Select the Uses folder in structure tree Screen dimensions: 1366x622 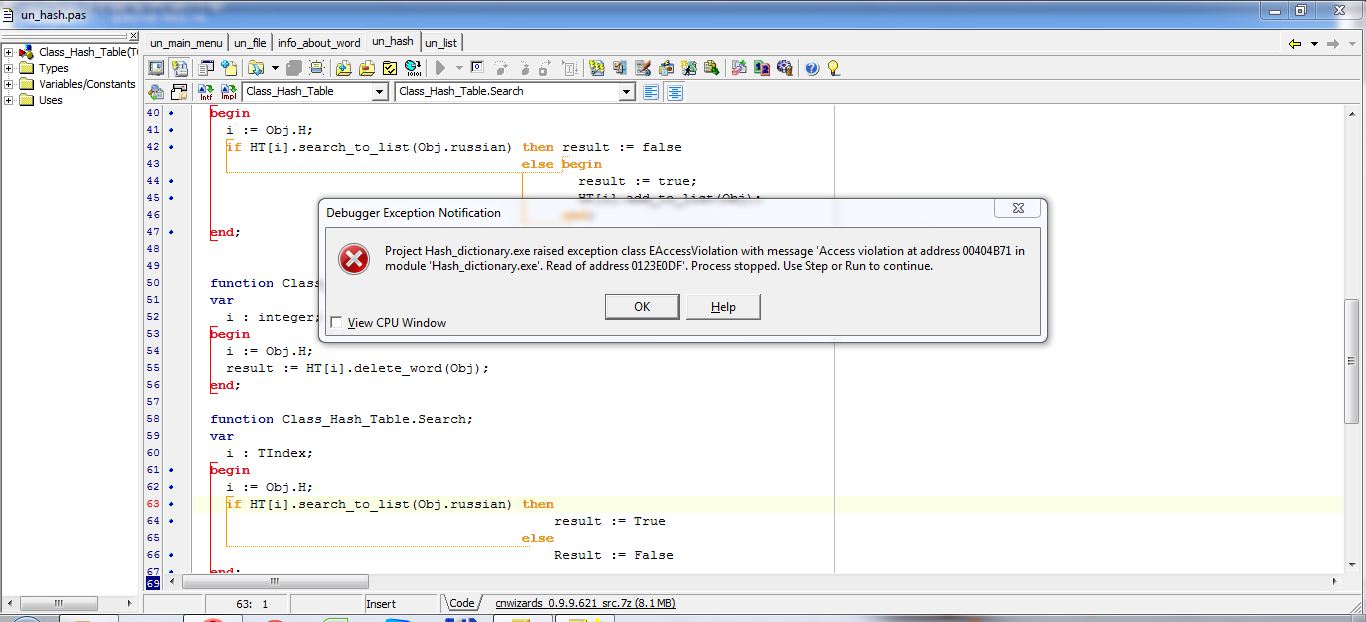[x=50, y=100]
